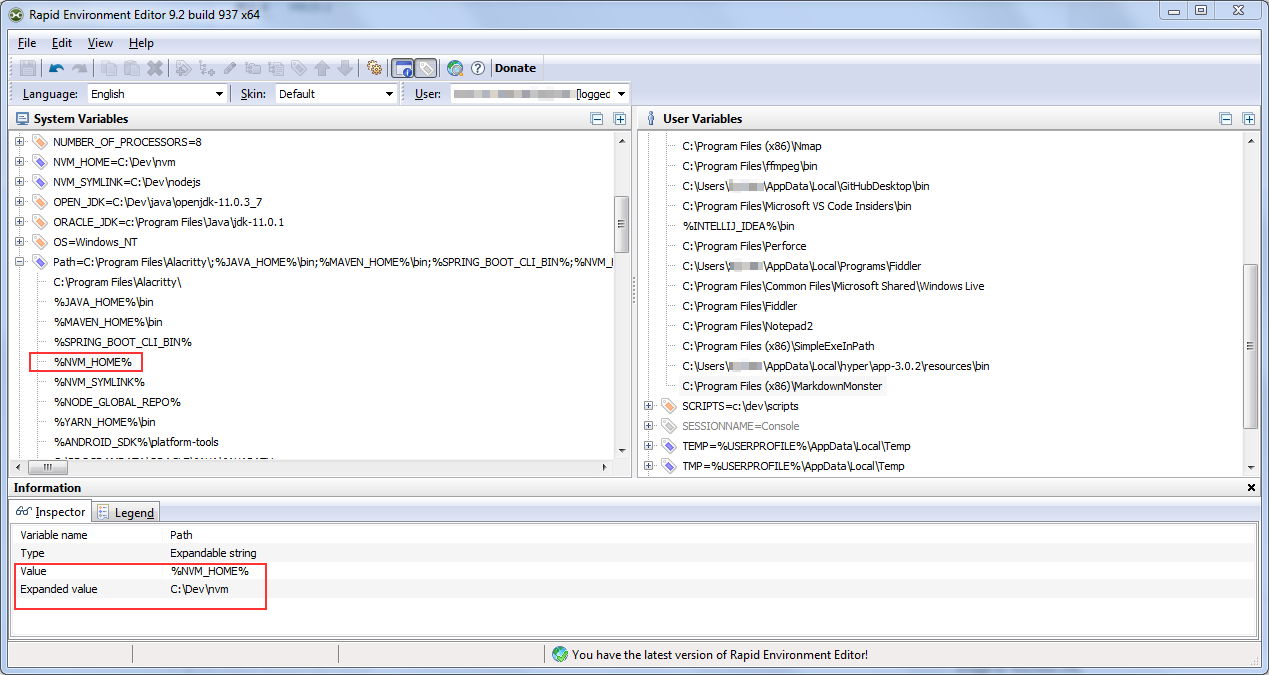Collapse the Path variable node
Viewport: 1269px width, 675px height.
[x=20, y=262]
